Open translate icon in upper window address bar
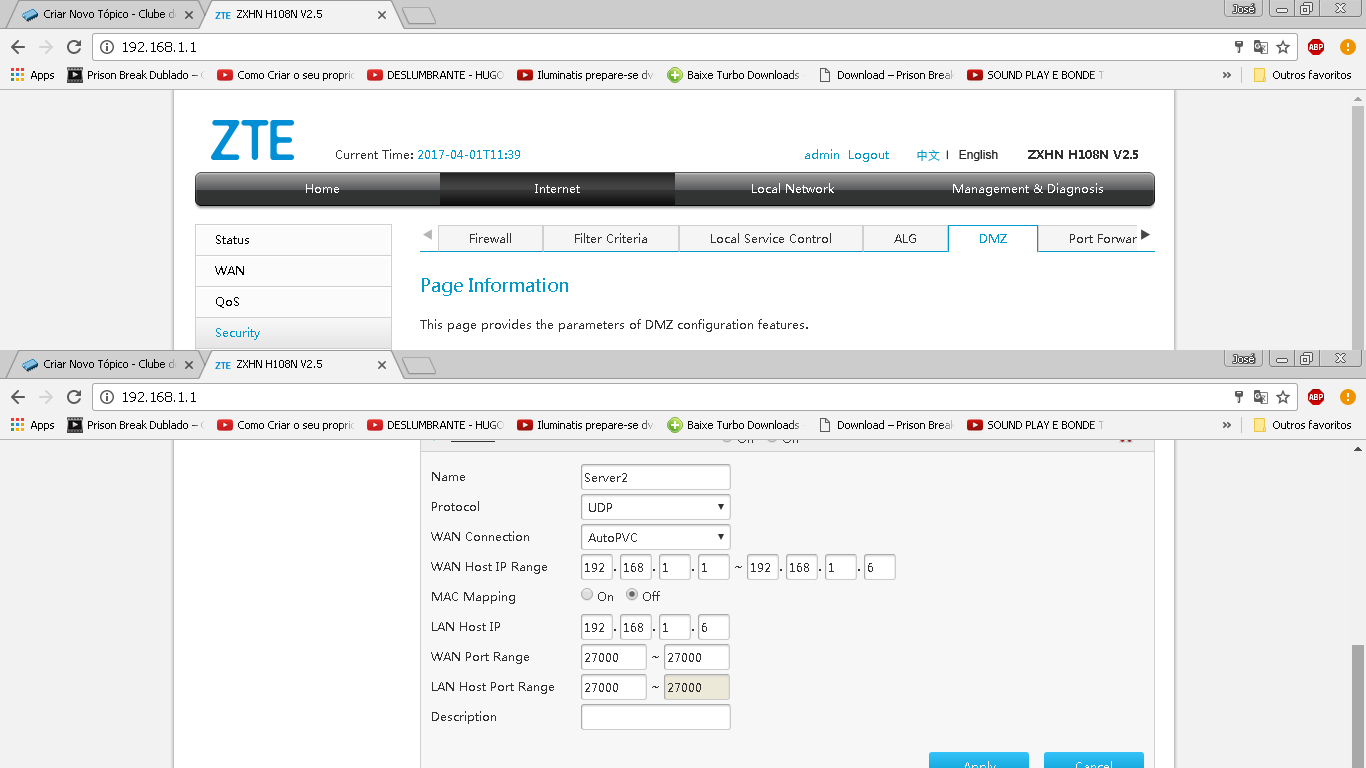This screenshot has height=768, width=1366. click(x=1260, y=47)
